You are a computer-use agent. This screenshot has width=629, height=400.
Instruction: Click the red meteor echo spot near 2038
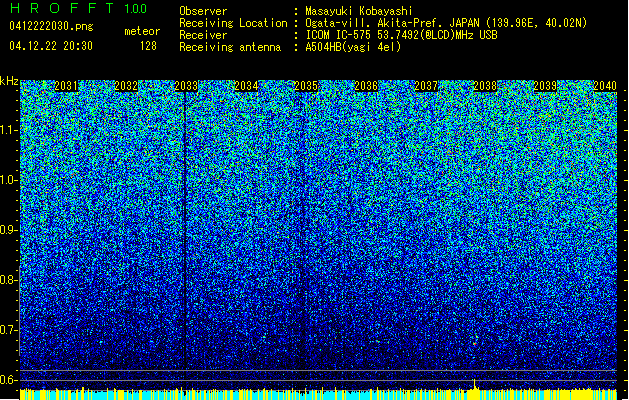(x=475, y=343)
